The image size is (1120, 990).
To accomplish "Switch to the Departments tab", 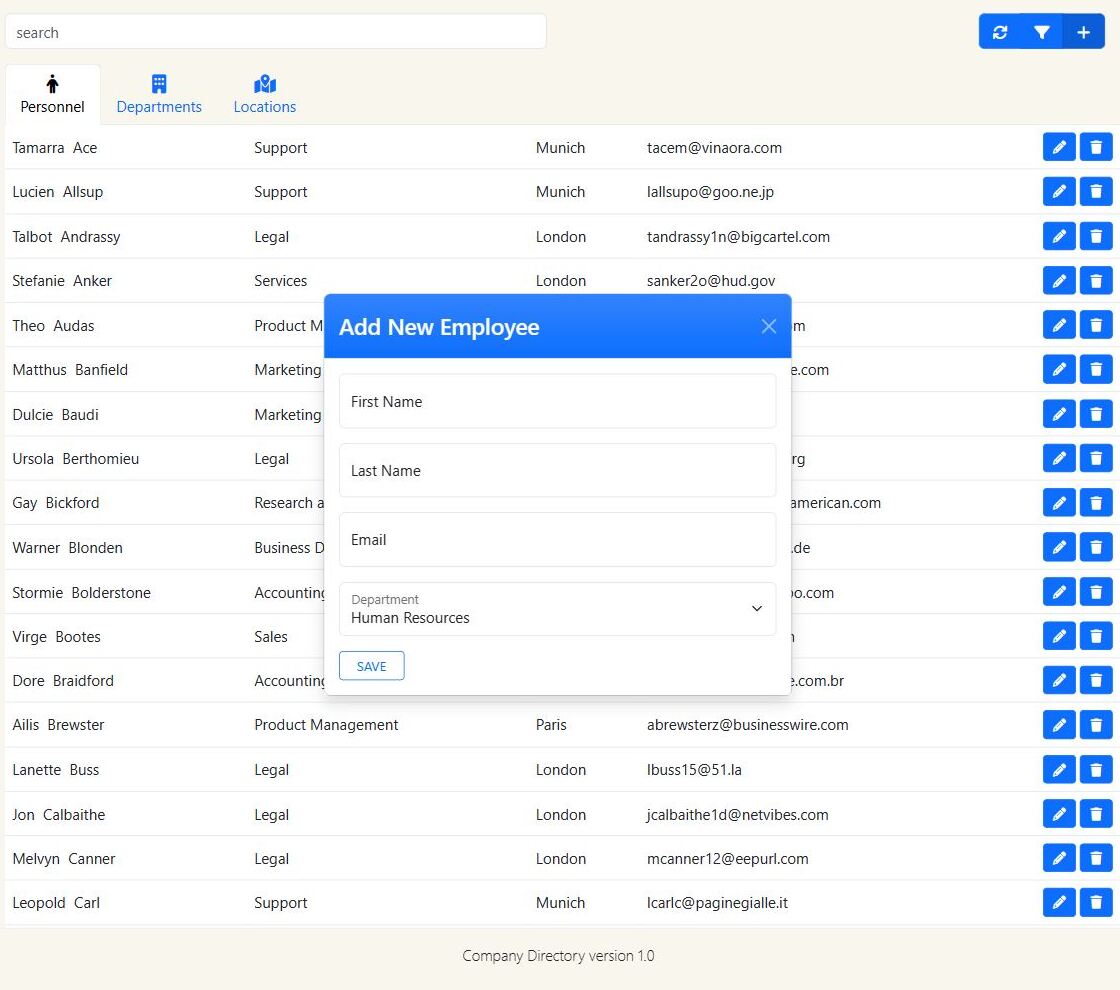I will point(159,95).
